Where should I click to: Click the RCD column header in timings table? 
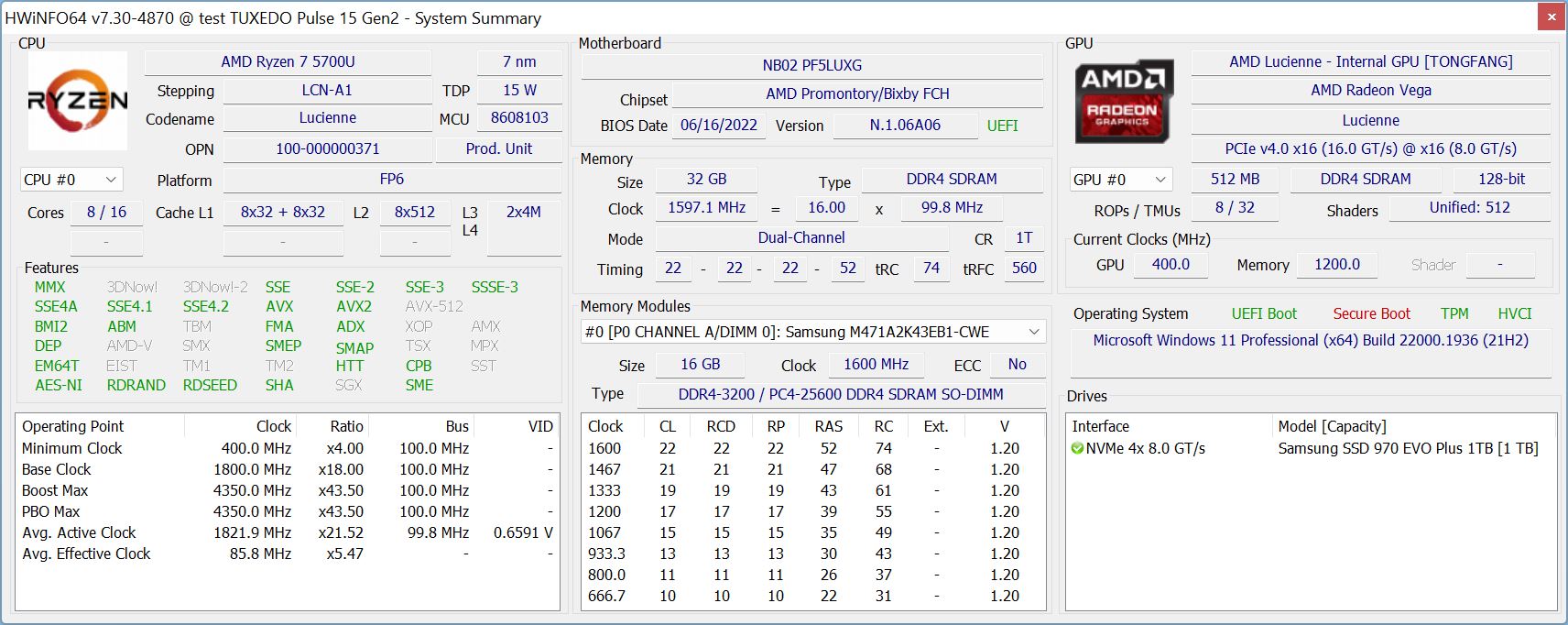coord(721,427)
